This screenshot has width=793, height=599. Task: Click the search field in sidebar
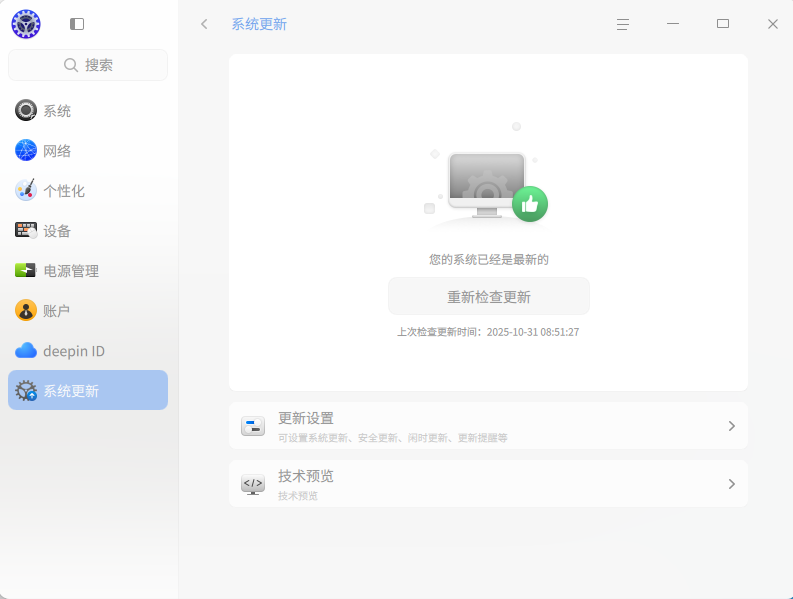(88, 65)
